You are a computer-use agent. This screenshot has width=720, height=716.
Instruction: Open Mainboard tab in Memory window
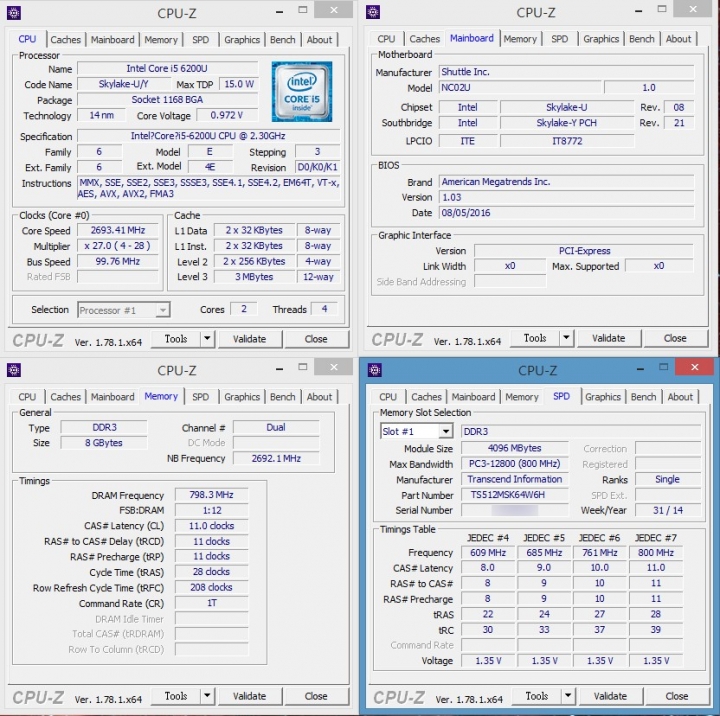(x=112, y=397)
